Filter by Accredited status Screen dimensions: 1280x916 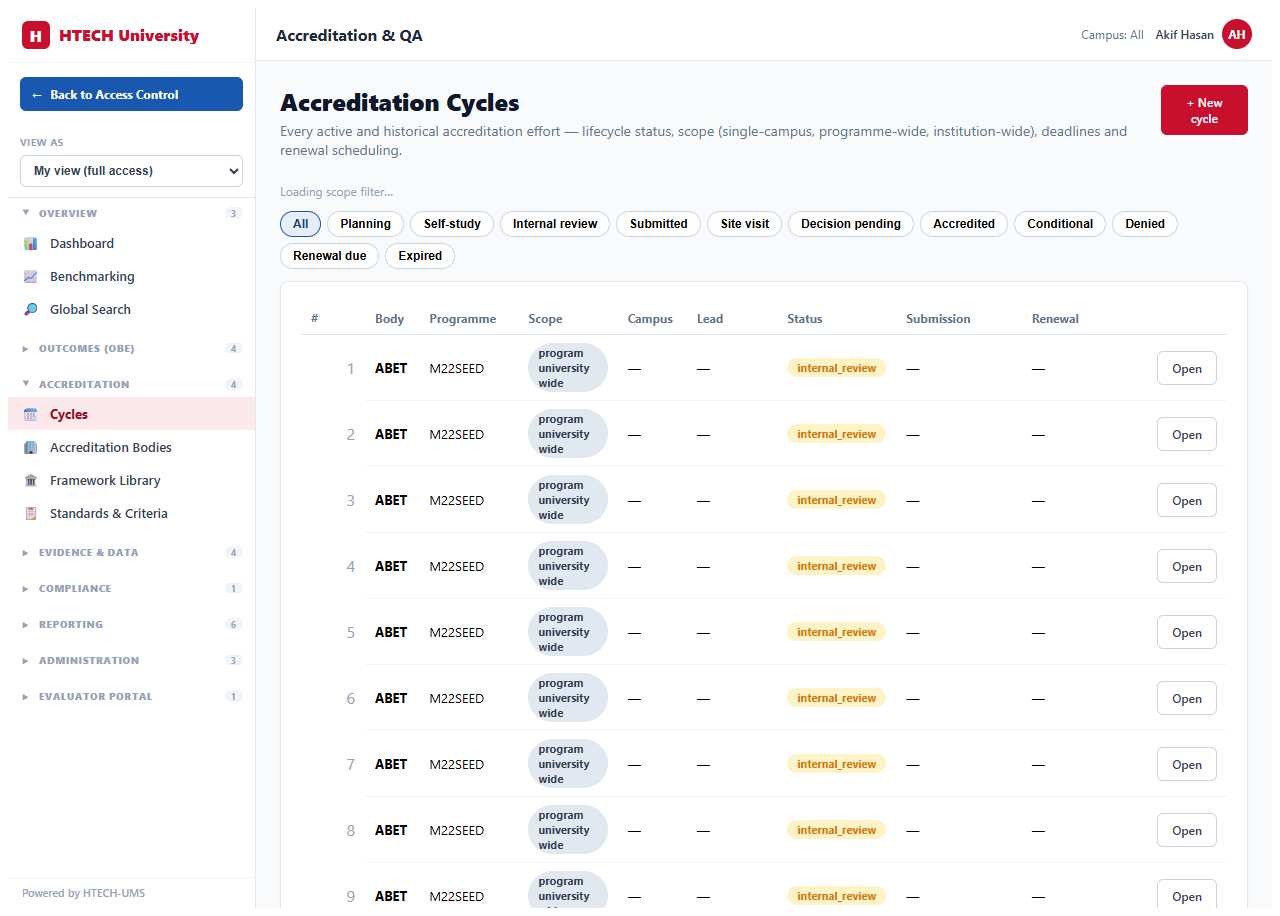pyautogui.click(x=964, y=224)
